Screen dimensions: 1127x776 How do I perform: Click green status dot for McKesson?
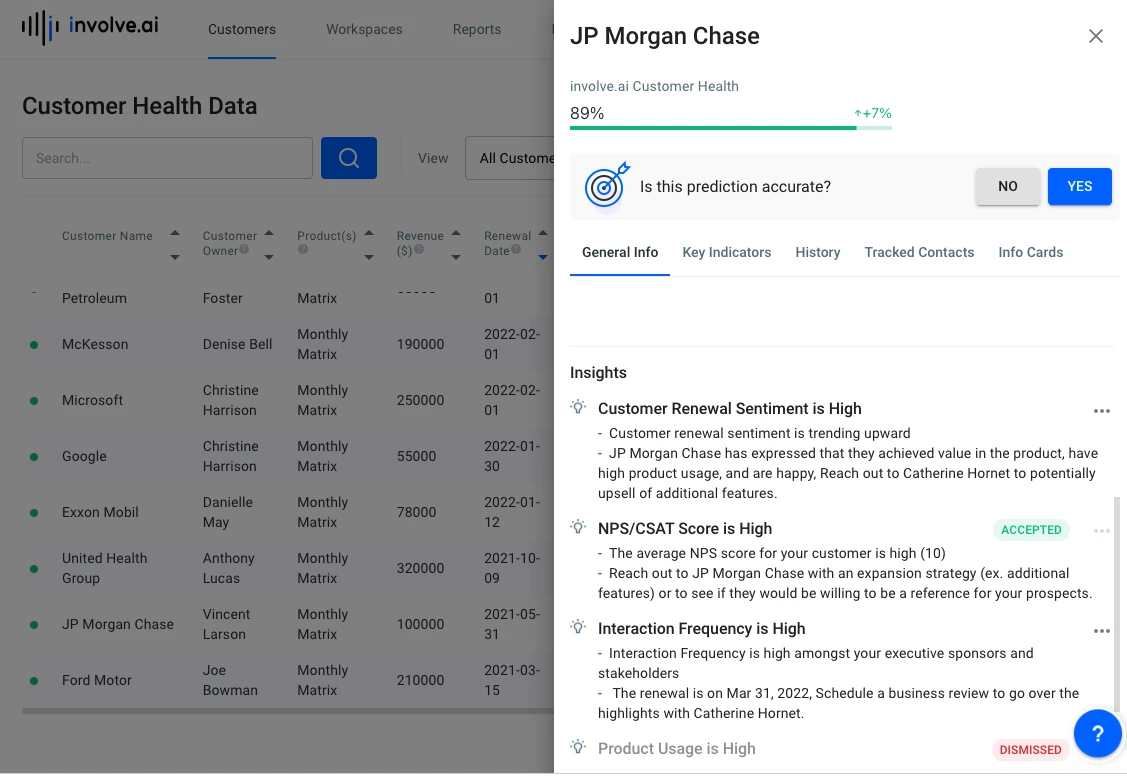coord(34,345)
